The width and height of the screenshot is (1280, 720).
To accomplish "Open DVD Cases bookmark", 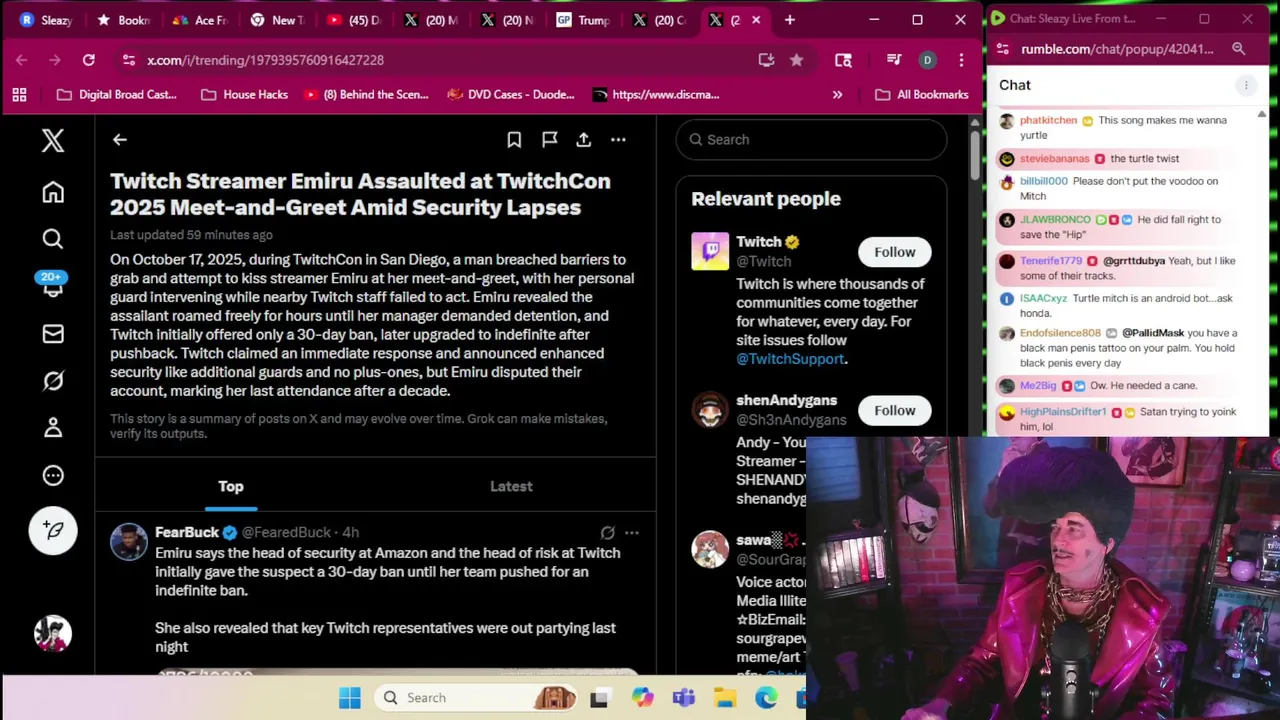I will [510, 95].
